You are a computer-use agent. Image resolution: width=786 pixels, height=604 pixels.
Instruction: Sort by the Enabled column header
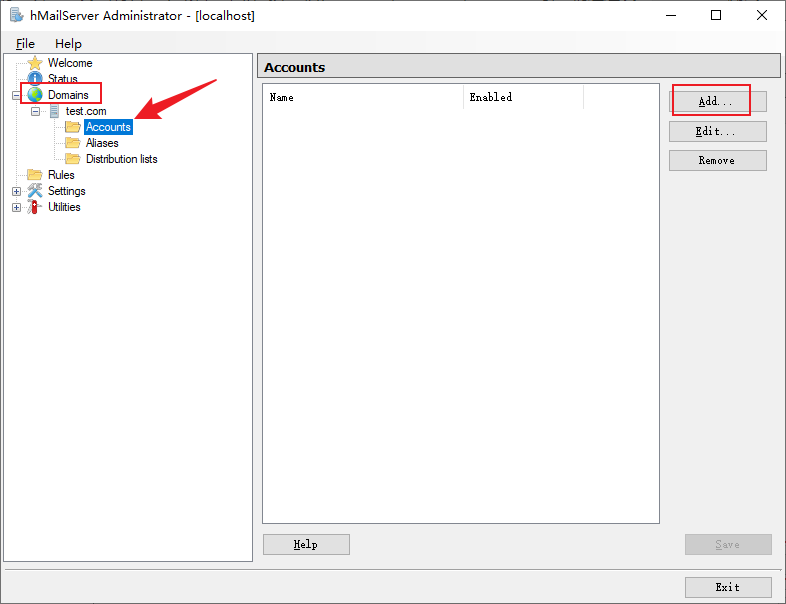click(x=523, y=97)
